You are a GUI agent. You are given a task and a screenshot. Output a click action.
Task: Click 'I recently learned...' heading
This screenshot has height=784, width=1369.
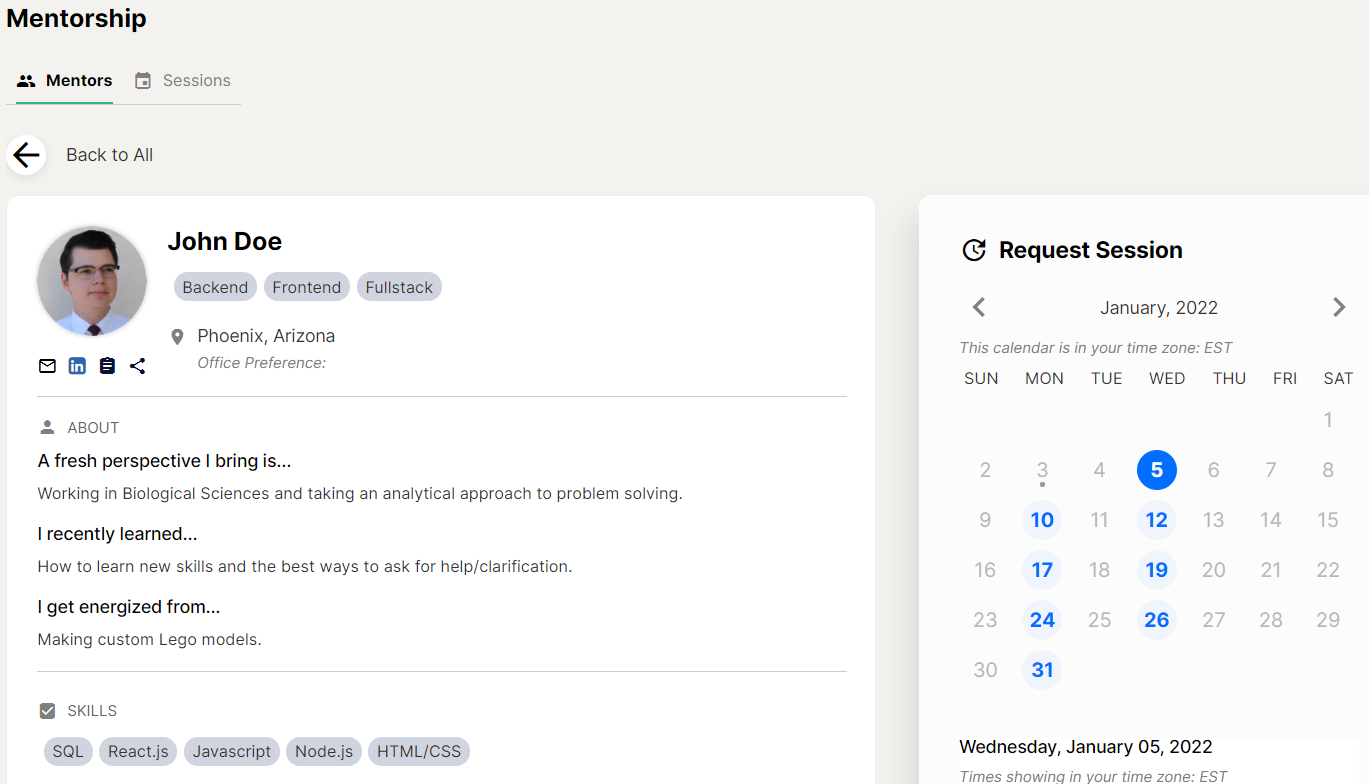(117, 534)
